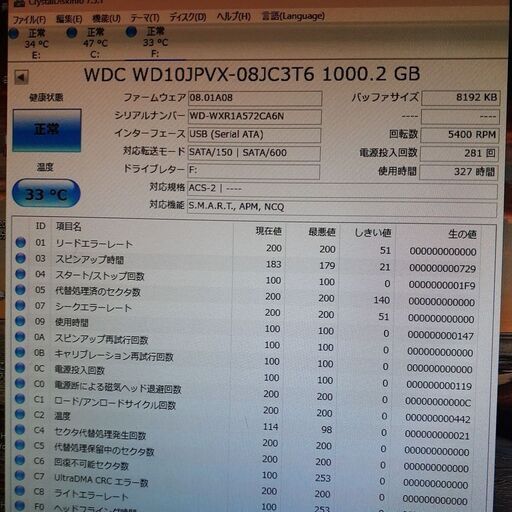The height and width of the screenshot is (512, 512).
Task: Select the UltraDMA CRC エラー数 attribute name
Action: pyautogui.click(x=101, y=481)
